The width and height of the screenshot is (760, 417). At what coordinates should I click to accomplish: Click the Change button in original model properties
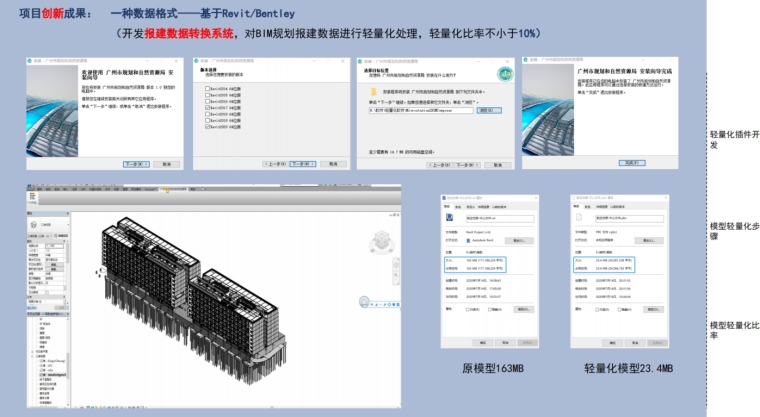coord(518,240)
